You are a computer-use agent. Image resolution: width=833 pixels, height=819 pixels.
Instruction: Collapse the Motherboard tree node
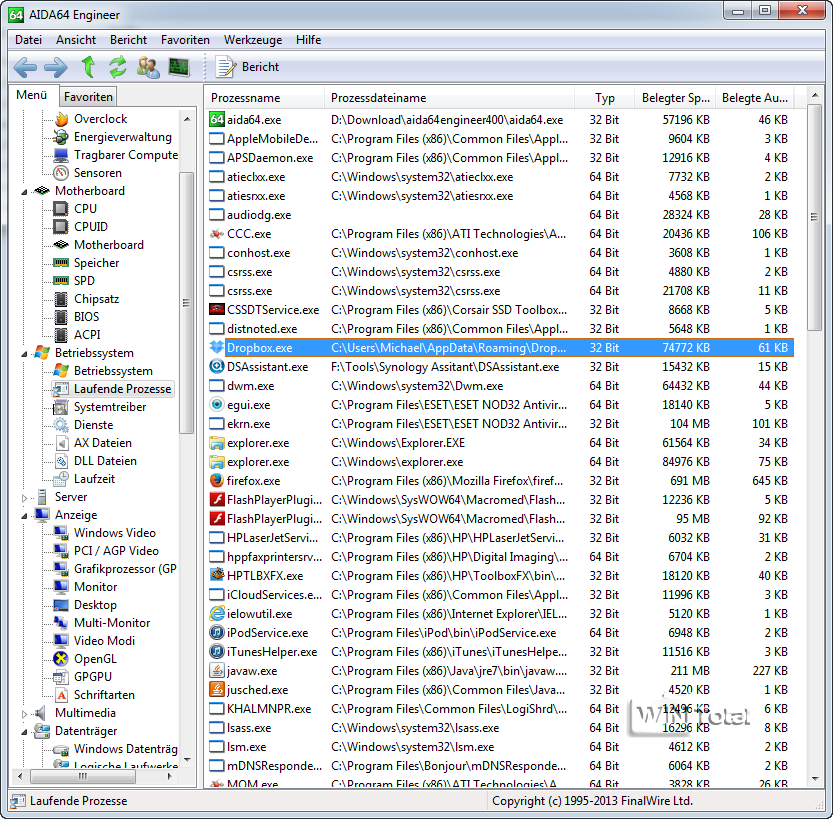[26, 191]
